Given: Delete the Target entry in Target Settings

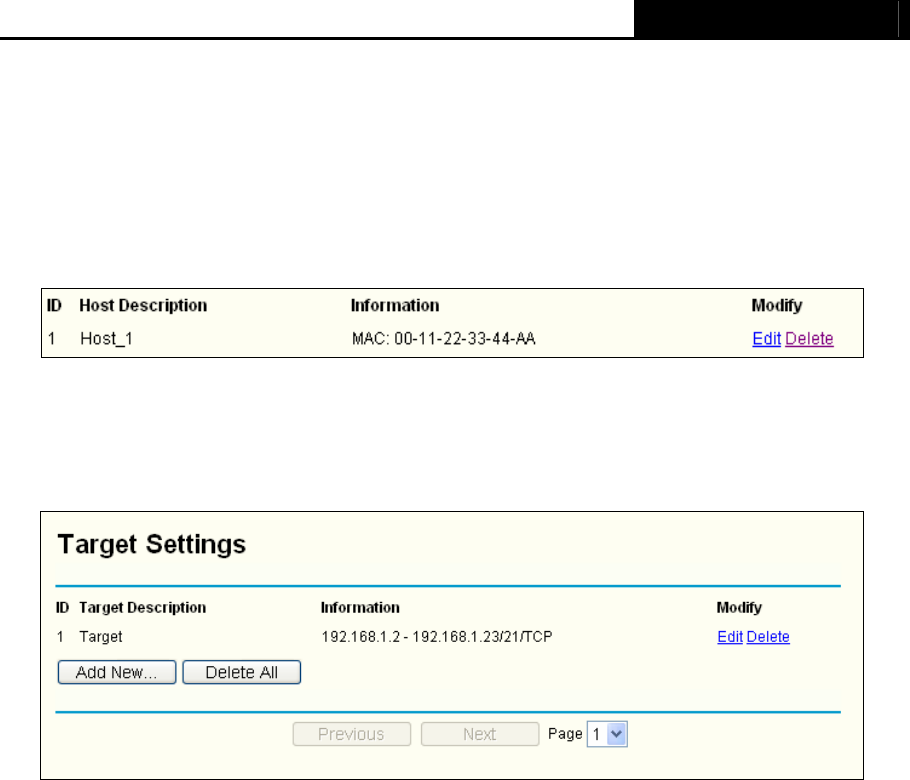Looking at the screenshot, I should [768, 637].
